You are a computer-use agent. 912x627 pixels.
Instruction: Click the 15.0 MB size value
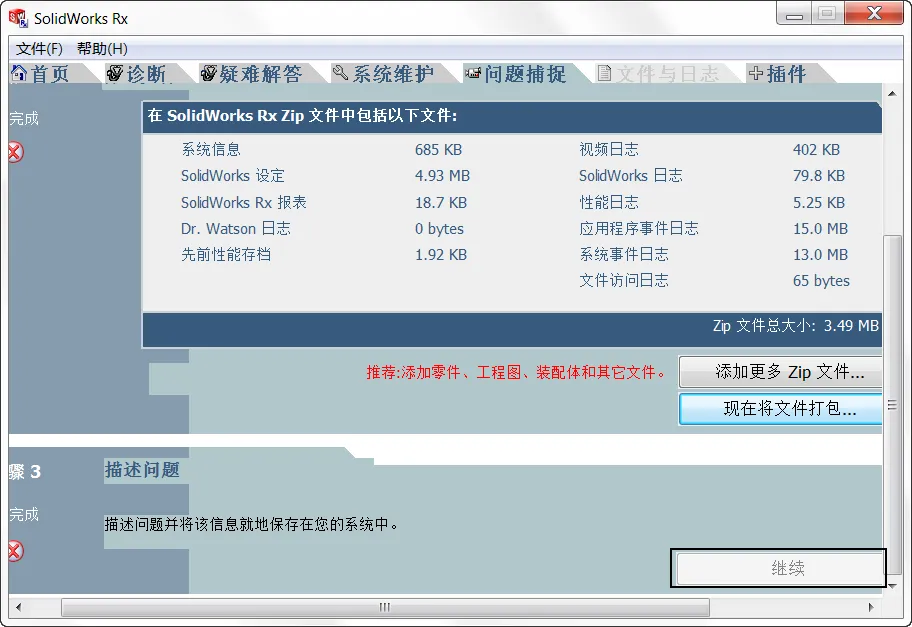(x=821, y=229)
